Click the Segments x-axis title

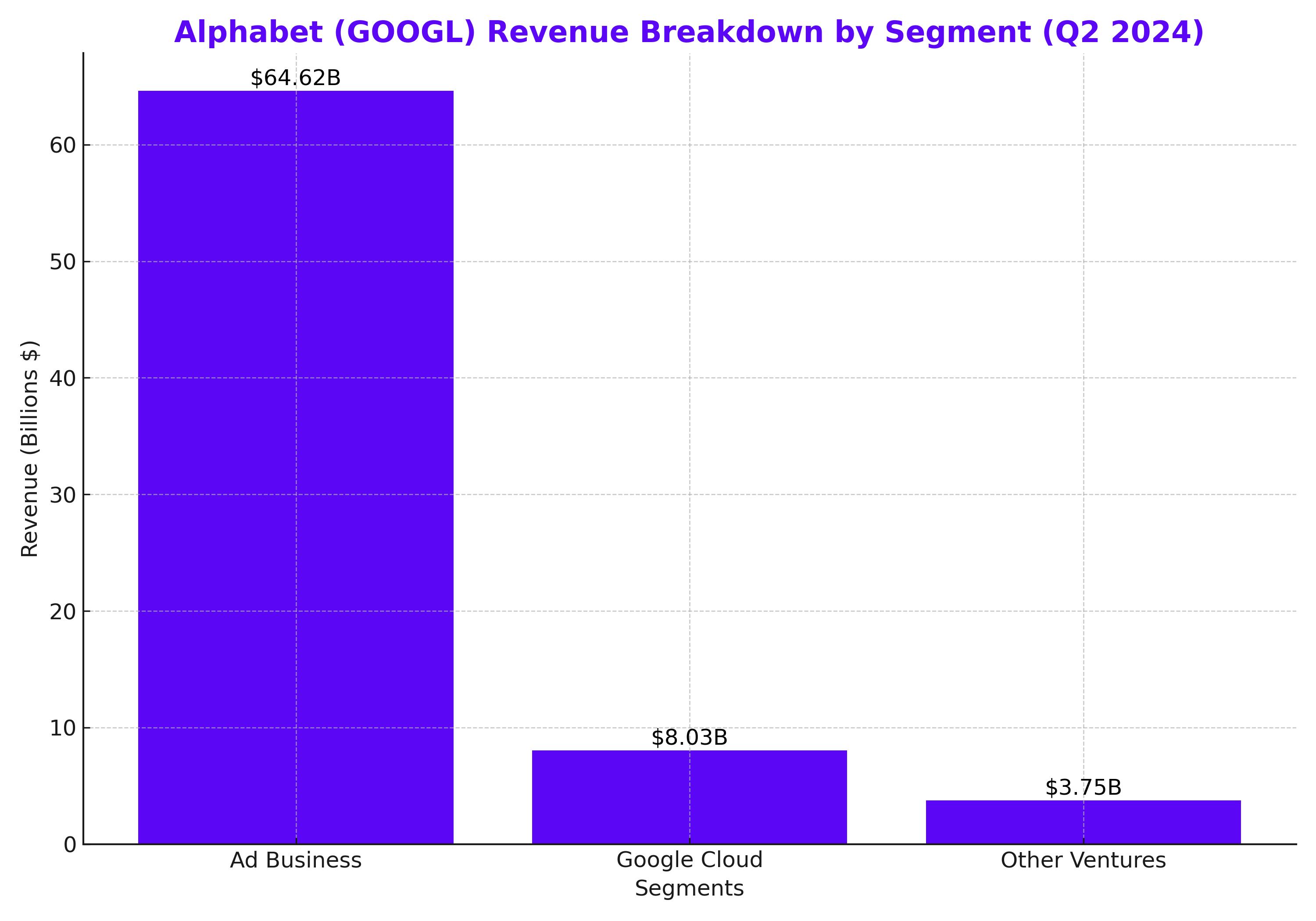pyautogui.click(x=689, y=889)
